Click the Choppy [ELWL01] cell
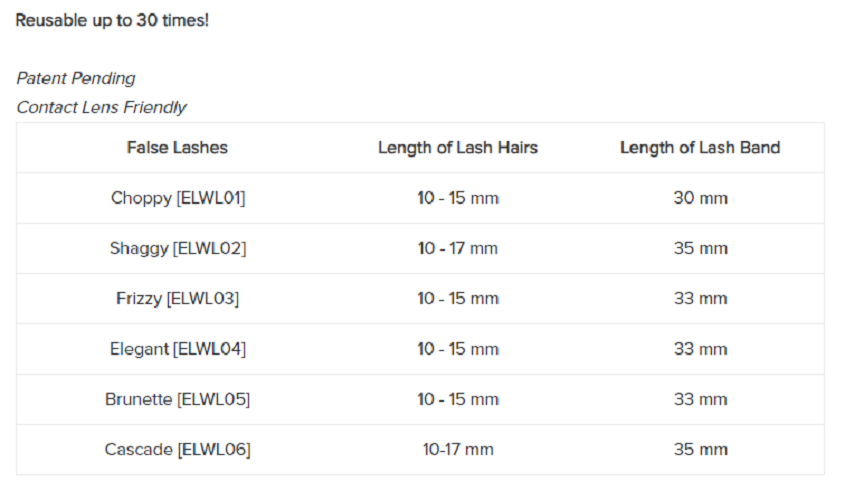Viewport: 845px width, 500px height. (x=178, y=198)
